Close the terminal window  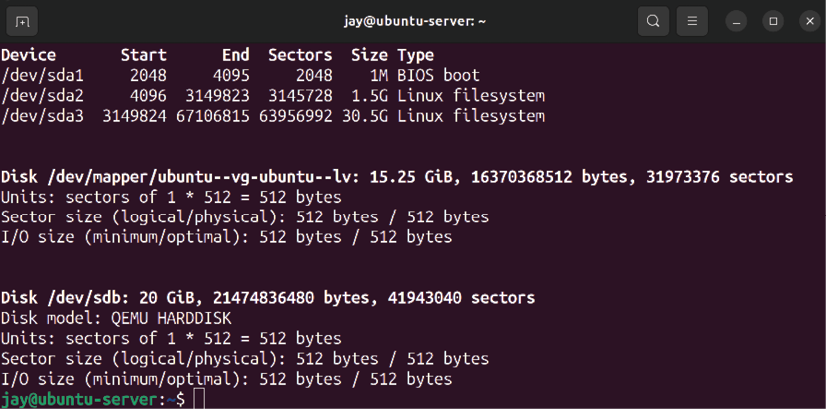pyautogui.click(x=810, y=22)
